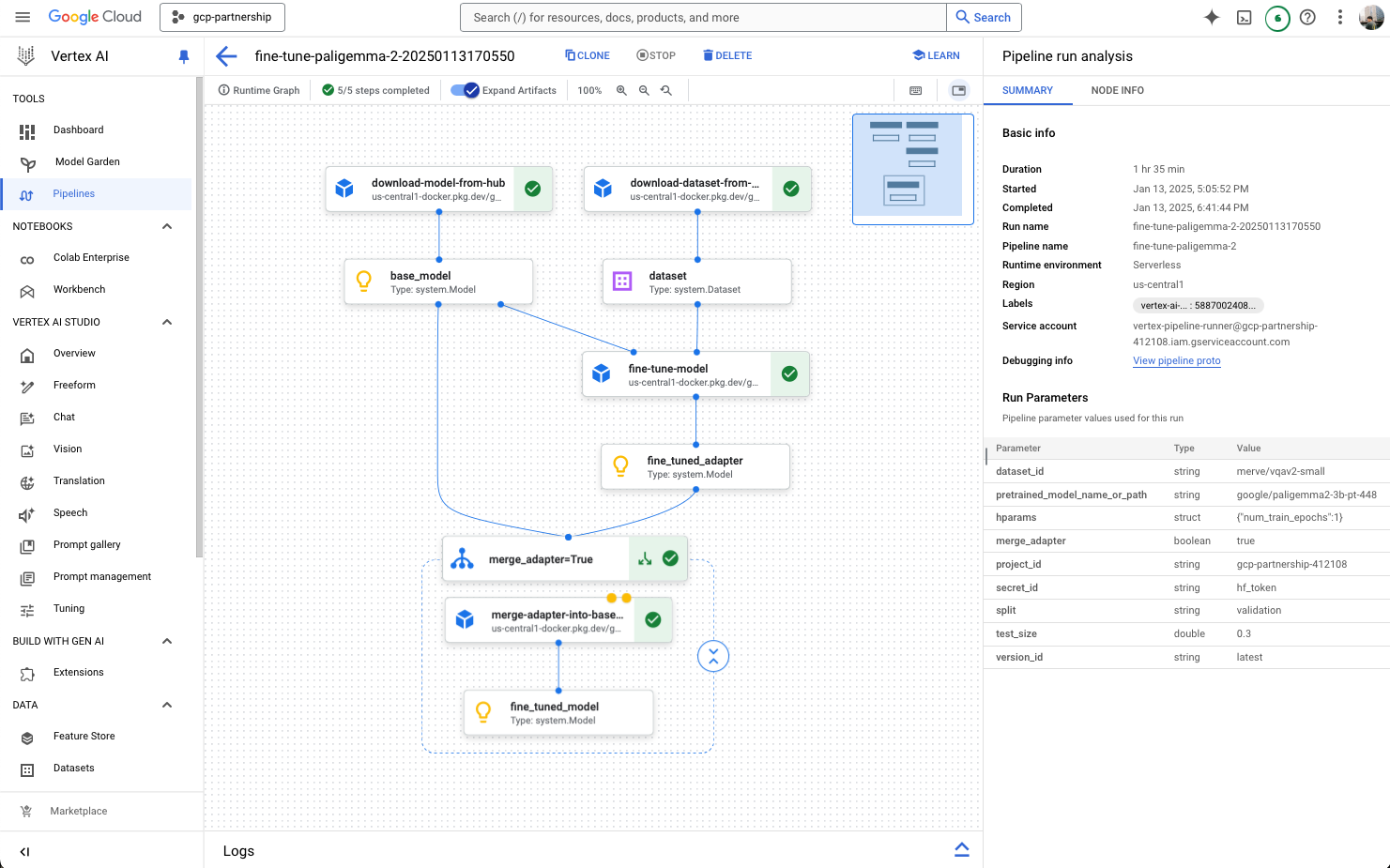
Task: Open the gcp-partnership project selector
Action: click(222, 17)
